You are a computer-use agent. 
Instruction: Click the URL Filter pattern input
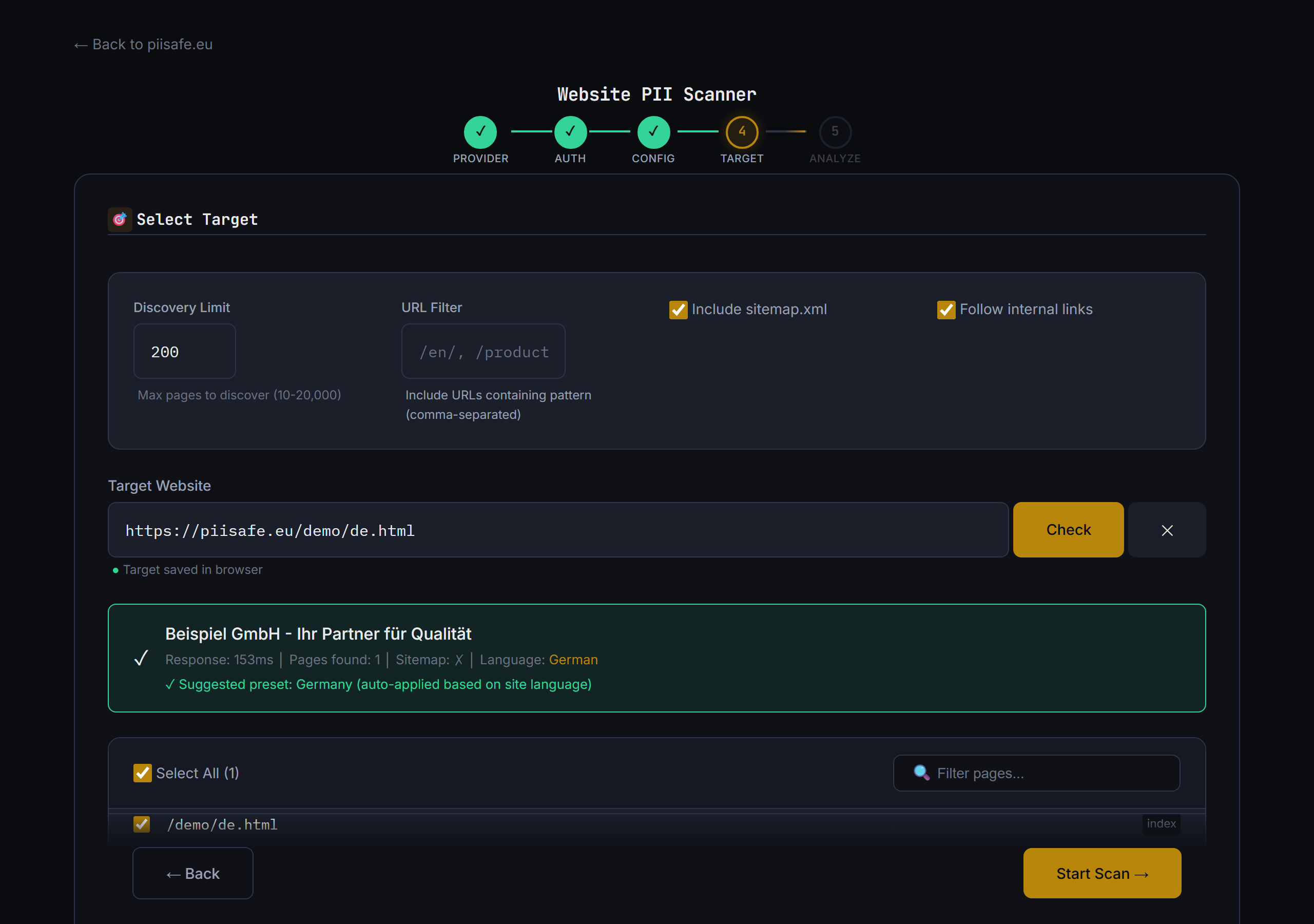coord(483,352)
